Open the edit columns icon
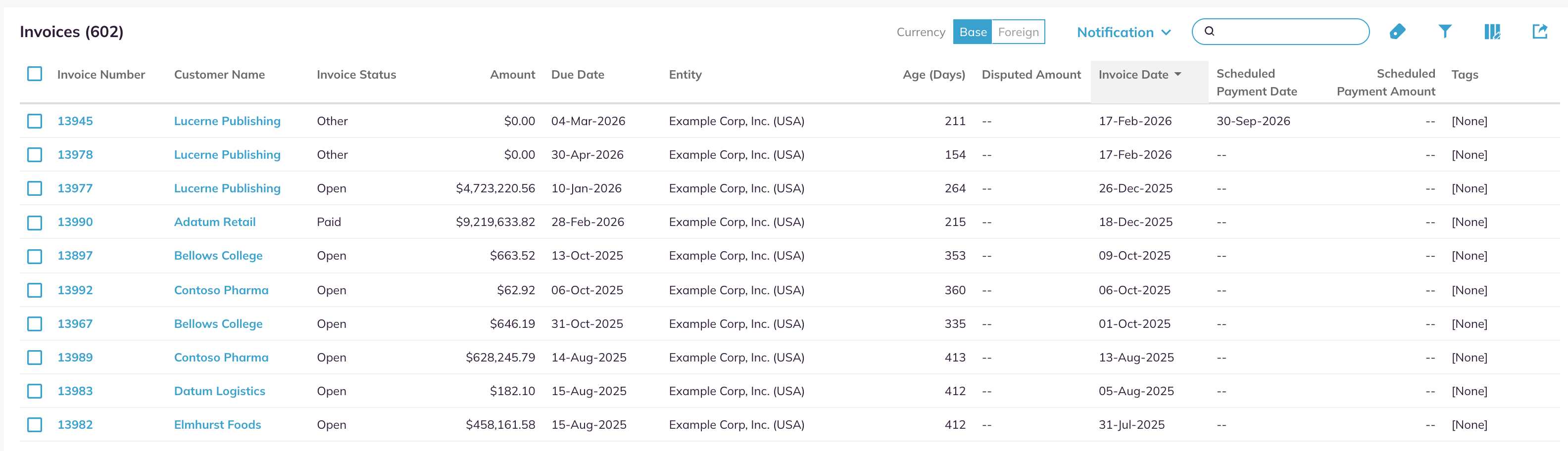The height and width of the screenshot is (451, 1568). pos(1493,32)
